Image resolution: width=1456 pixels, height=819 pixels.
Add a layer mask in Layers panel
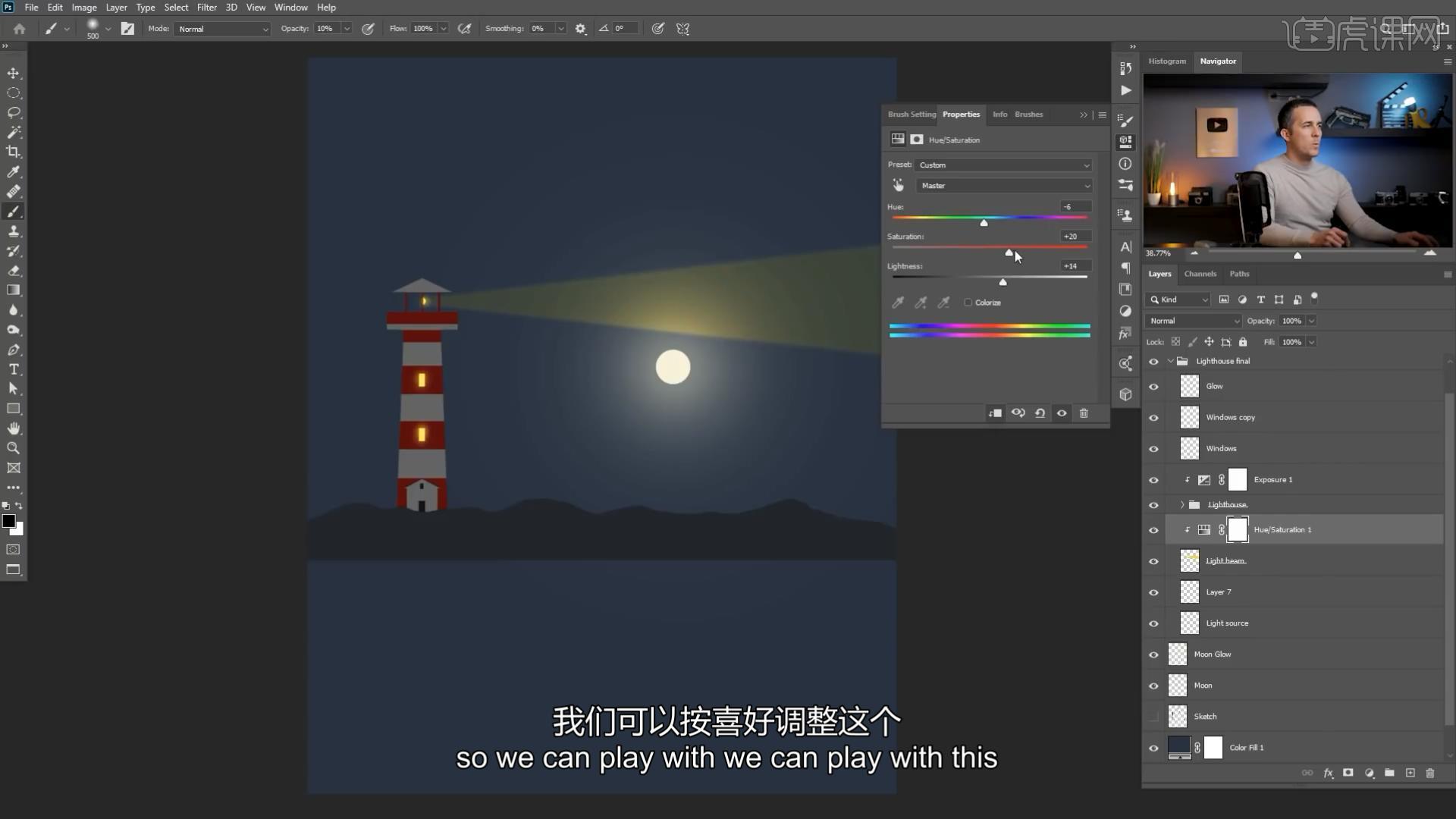coord(1348,773)
